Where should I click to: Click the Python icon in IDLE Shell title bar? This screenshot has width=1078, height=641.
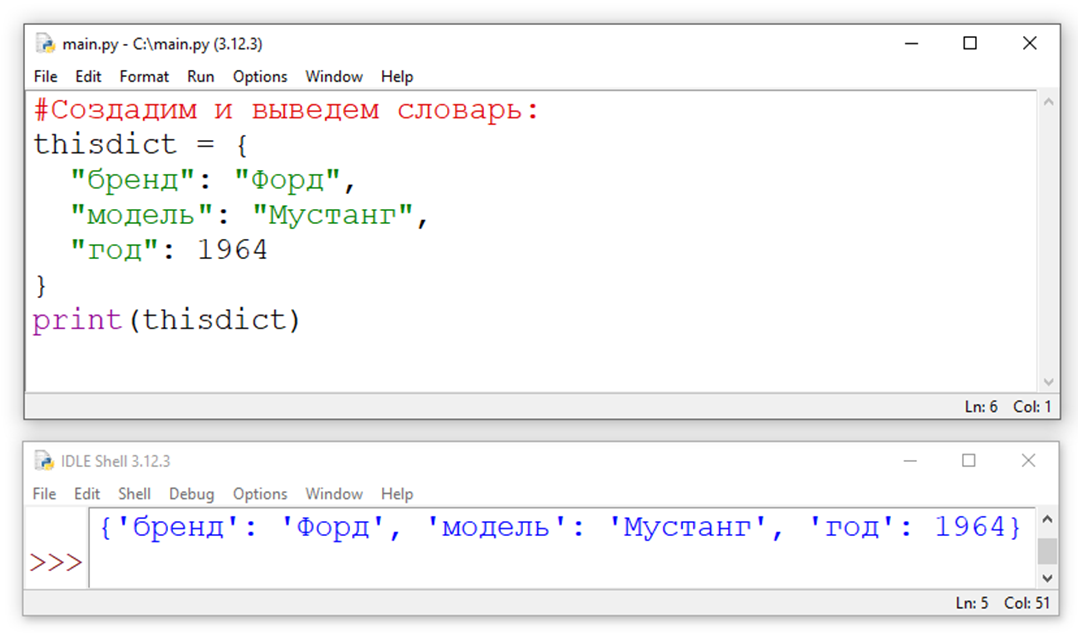pos(44,461)
